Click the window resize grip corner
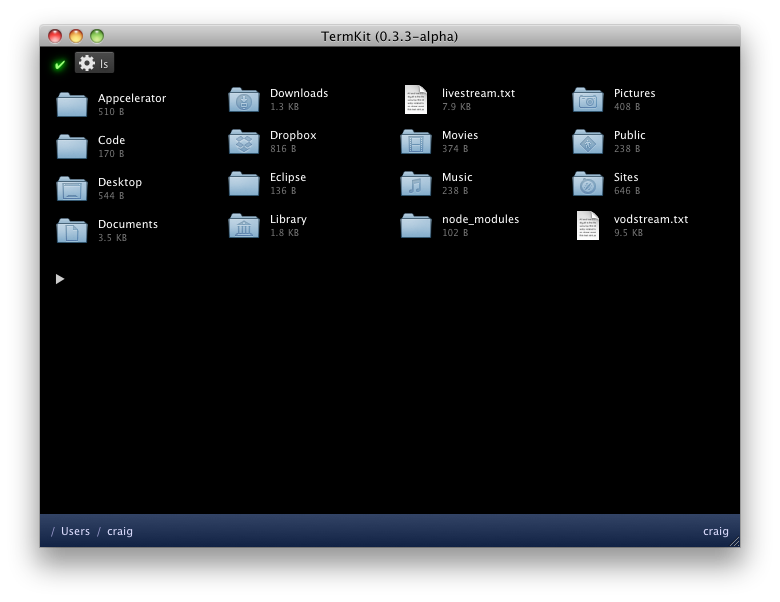 (x=735, y=542)
